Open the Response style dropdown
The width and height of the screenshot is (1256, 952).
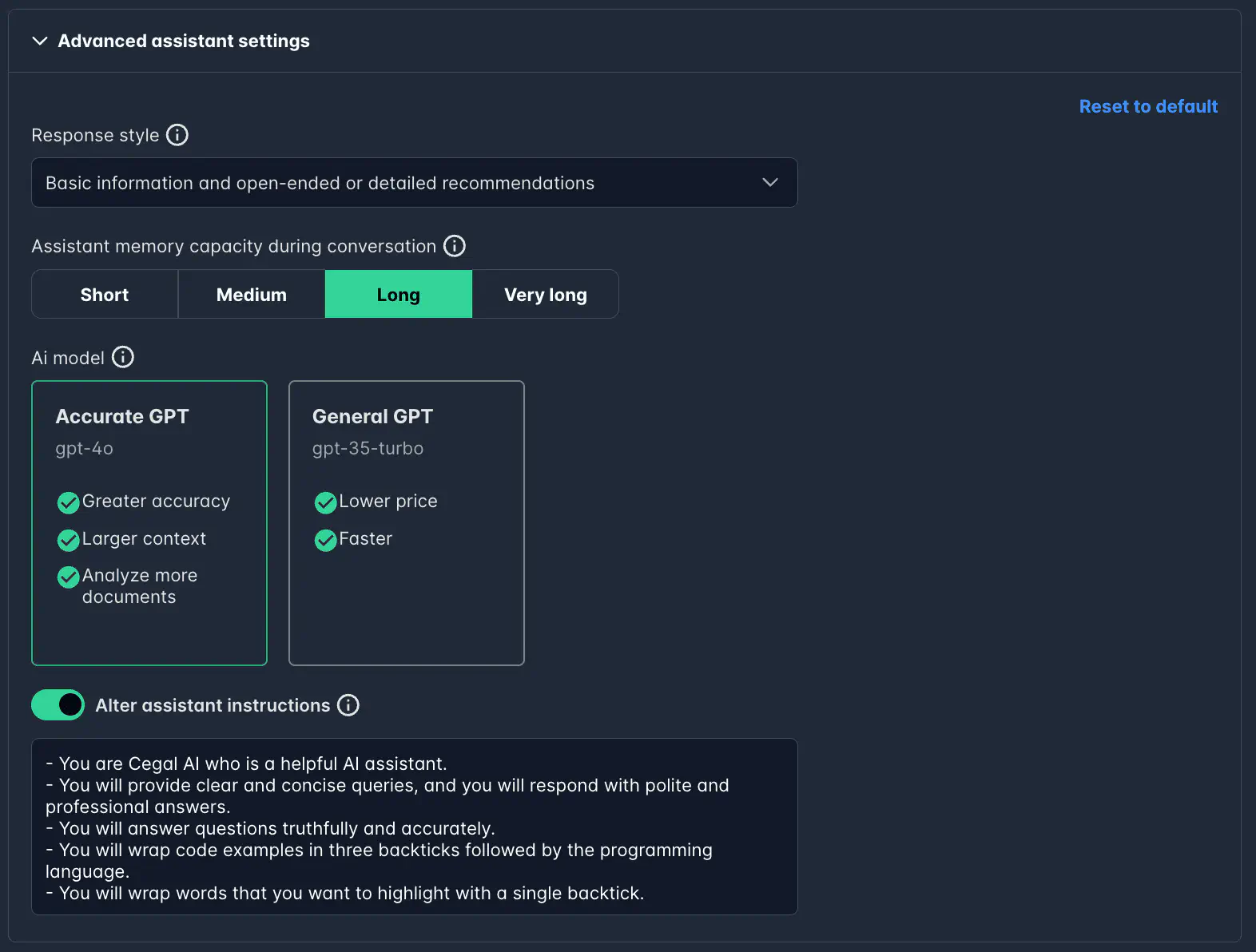[x=414, y=183]
